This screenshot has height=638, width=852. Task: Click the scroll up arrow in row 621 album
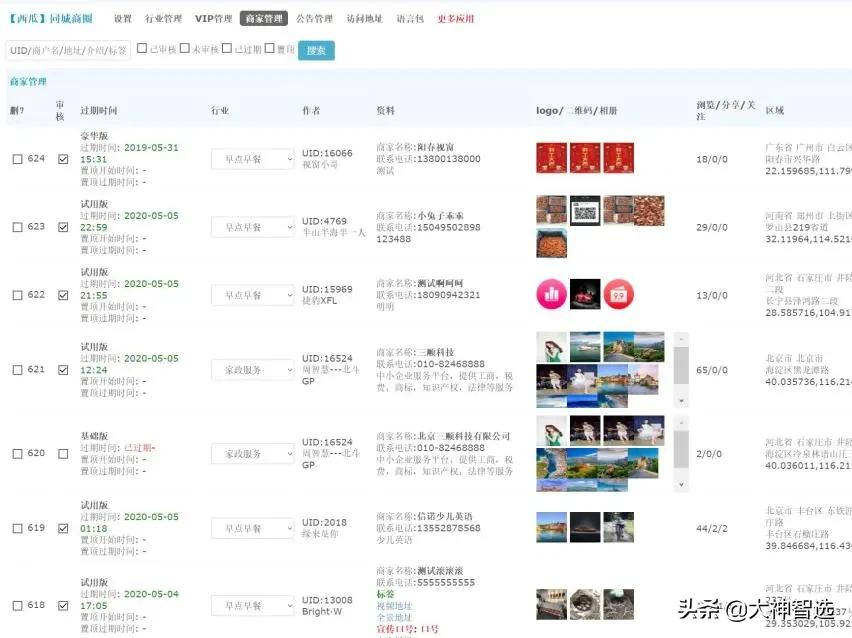coord(681,339)
